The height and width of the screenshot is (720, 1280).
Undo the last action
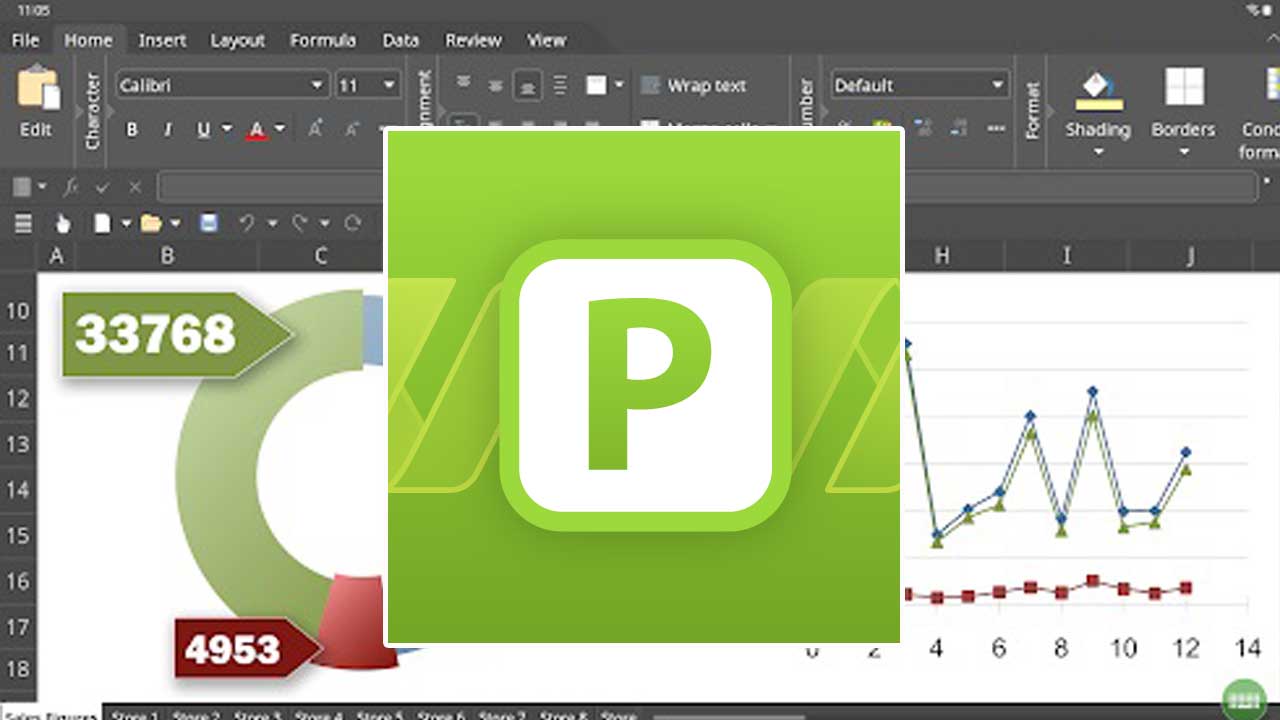(246, 223)
